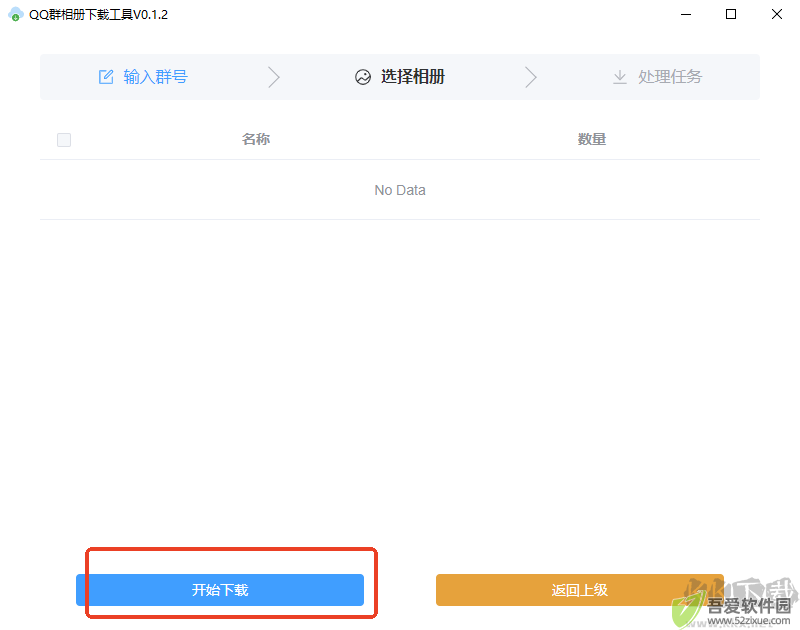Click the 返回上级 button
800x630 pixels.
coord(580,590)
